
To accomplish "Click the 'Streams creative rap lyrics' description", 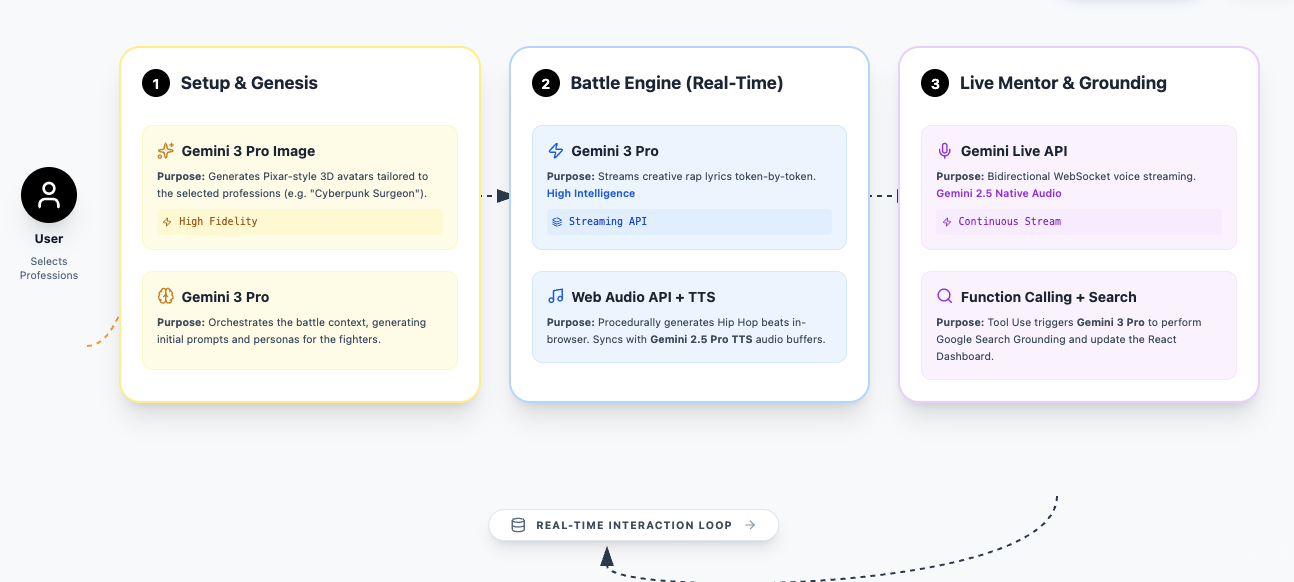I will pos(681,176).
